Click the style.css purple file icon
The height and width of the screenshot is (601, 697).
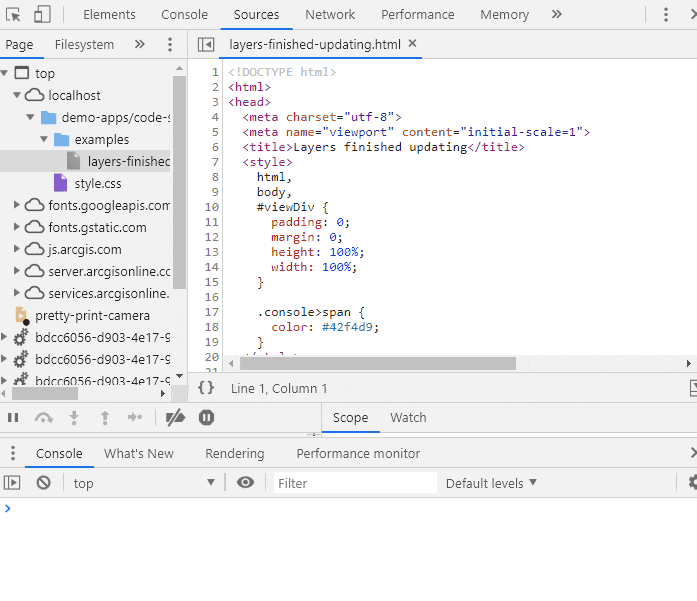point(60,183)
